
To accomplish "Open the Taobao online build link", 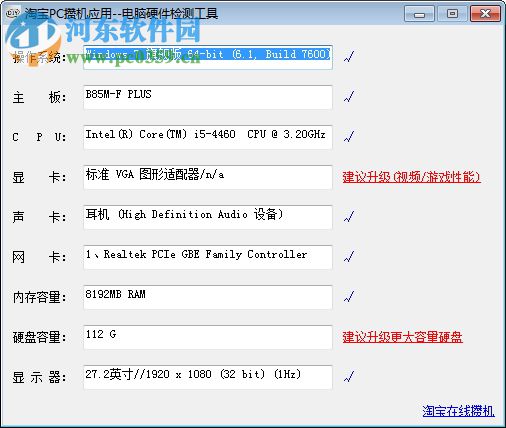I will [x=458, y=411].
